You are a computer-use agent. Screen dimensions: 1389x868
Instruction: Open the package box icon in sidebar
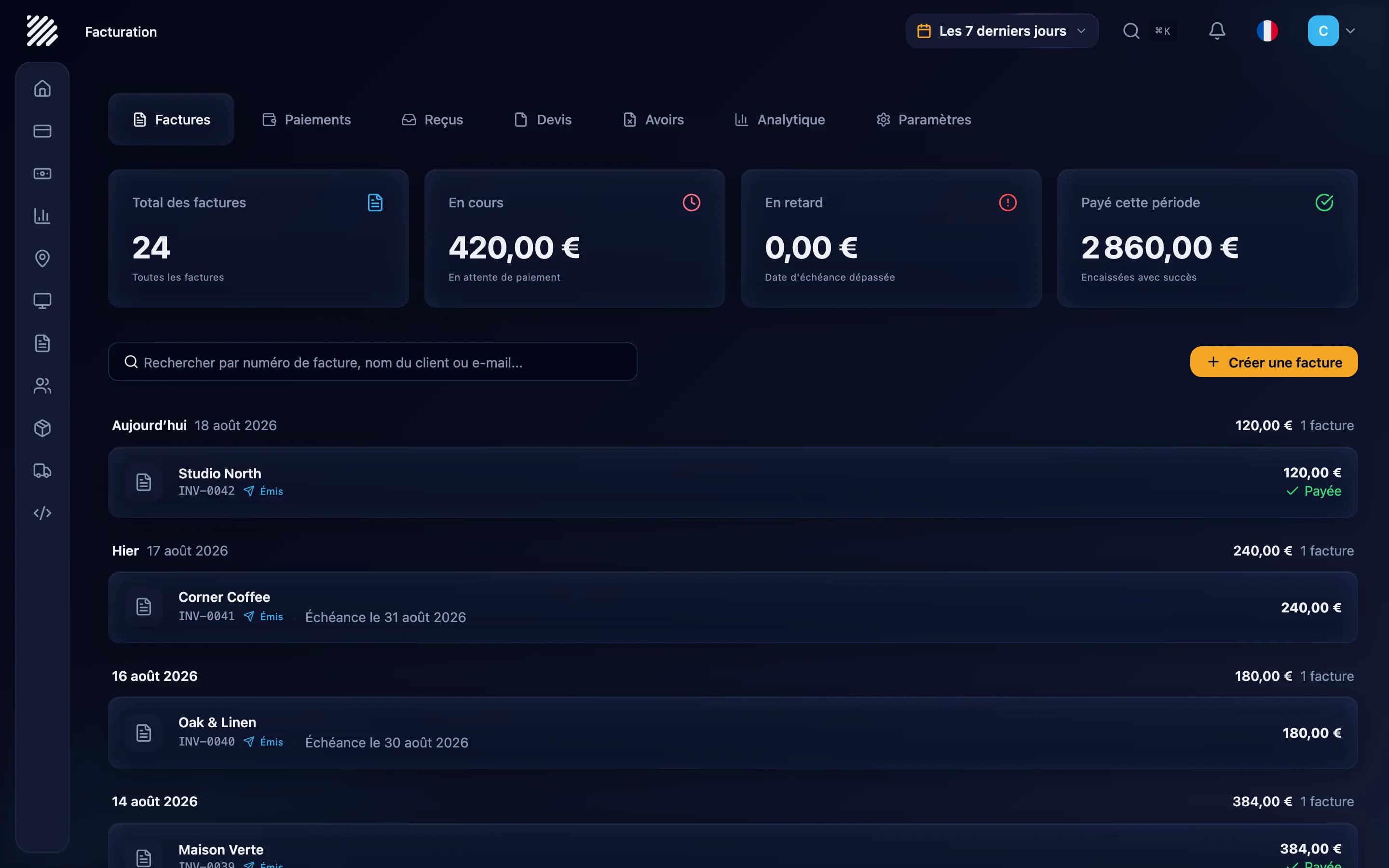[x=42, y=428]
